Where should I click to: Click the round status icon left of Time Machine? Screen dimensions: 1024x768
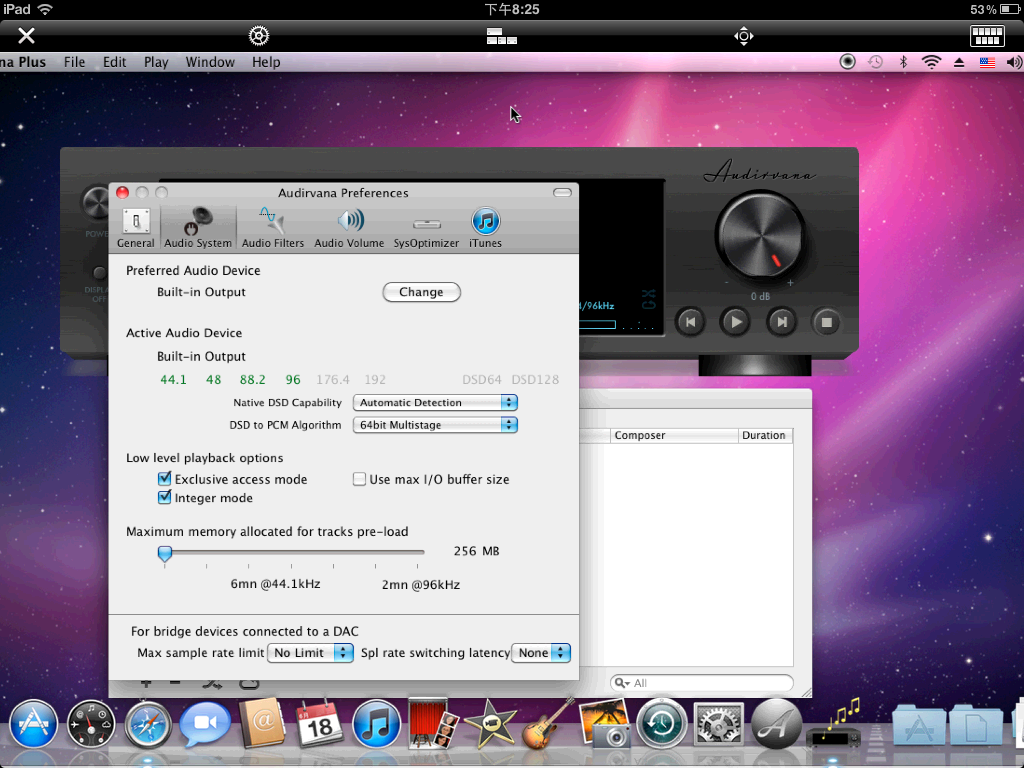click(x=847, y=62)
